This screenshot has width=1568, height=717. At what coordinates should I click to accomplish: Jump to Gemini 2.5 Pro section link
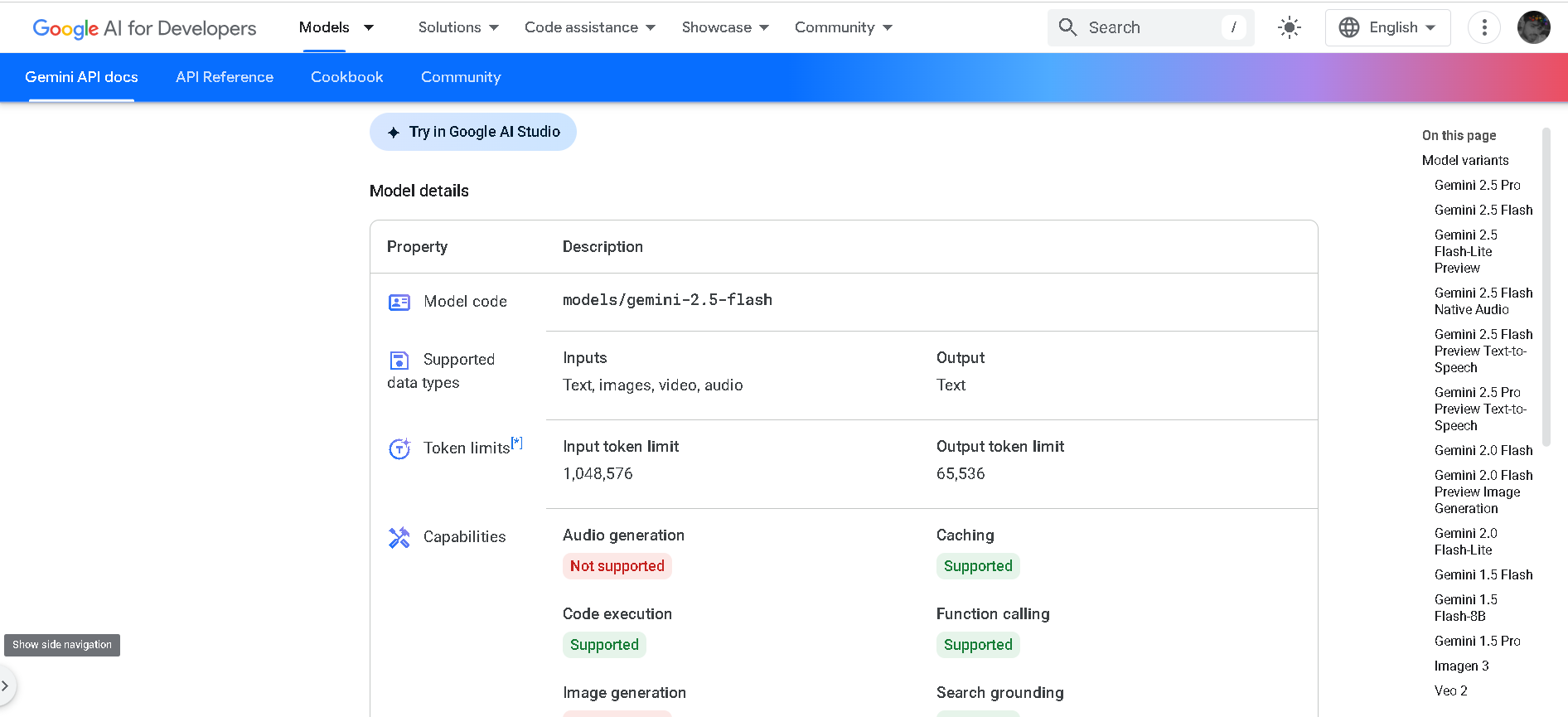[x=1477, y=185]
